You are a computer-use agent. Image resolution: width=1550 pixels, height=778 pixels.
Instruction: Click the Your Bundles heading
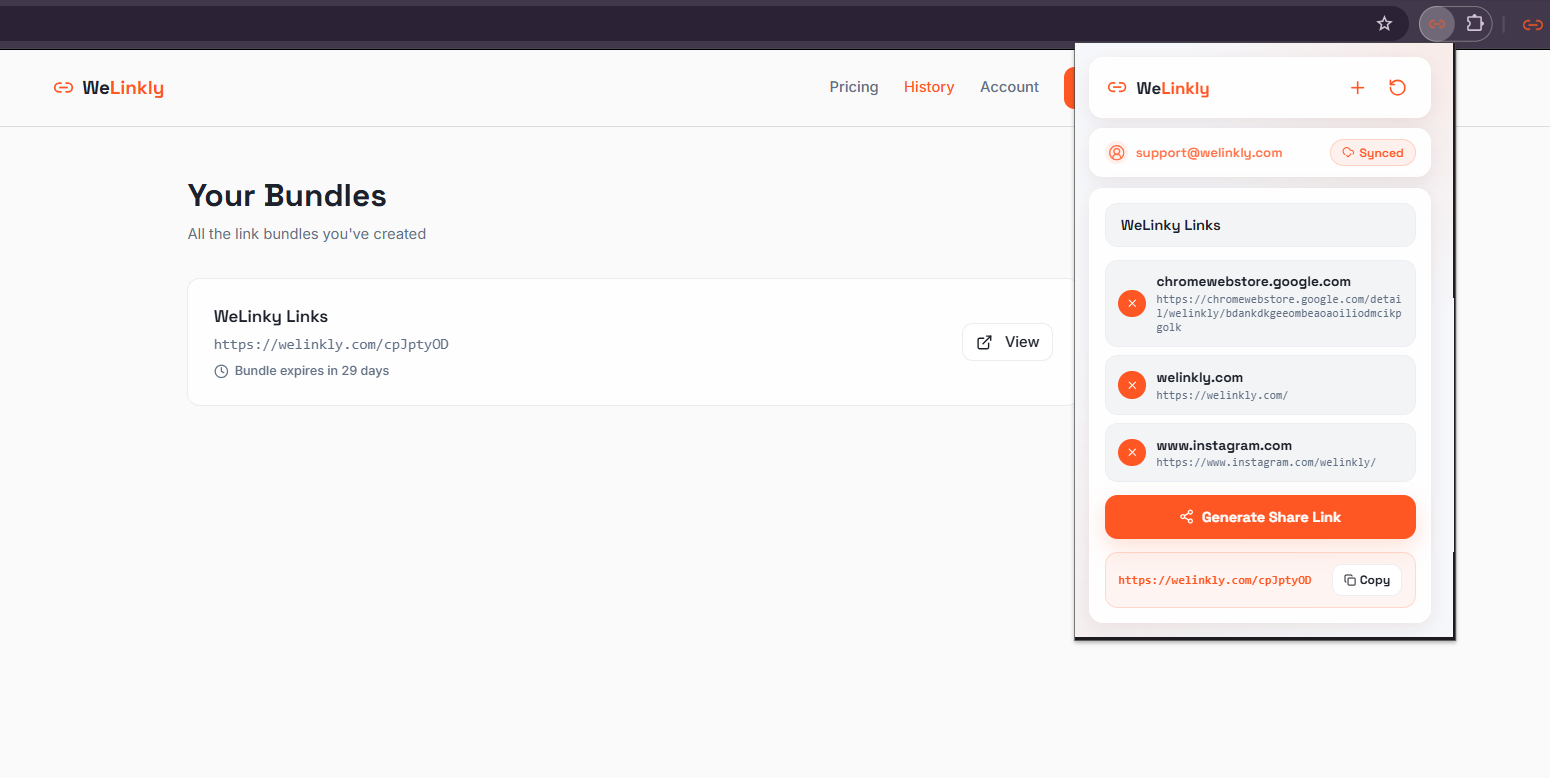click(287, 195)
